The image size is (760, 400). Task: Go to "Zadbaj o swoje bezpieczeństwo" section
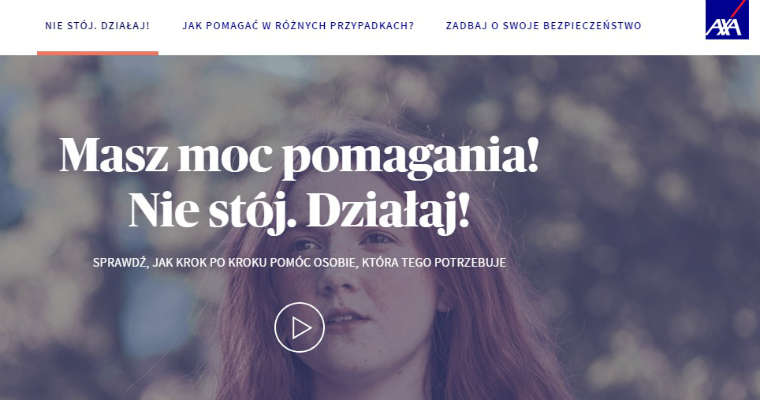point(543,26)
